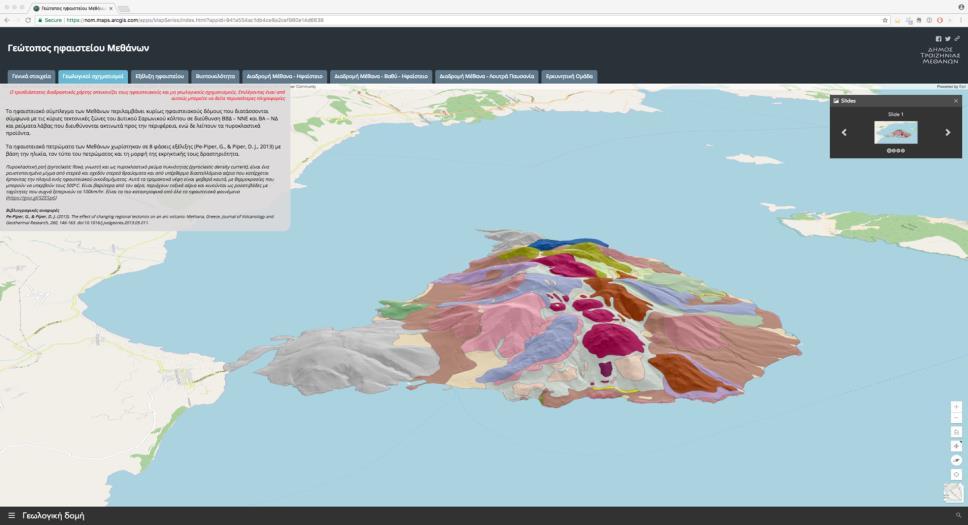Share story on Twitter
This screenshot has width=968, height=525.
(x=948, y=39)
